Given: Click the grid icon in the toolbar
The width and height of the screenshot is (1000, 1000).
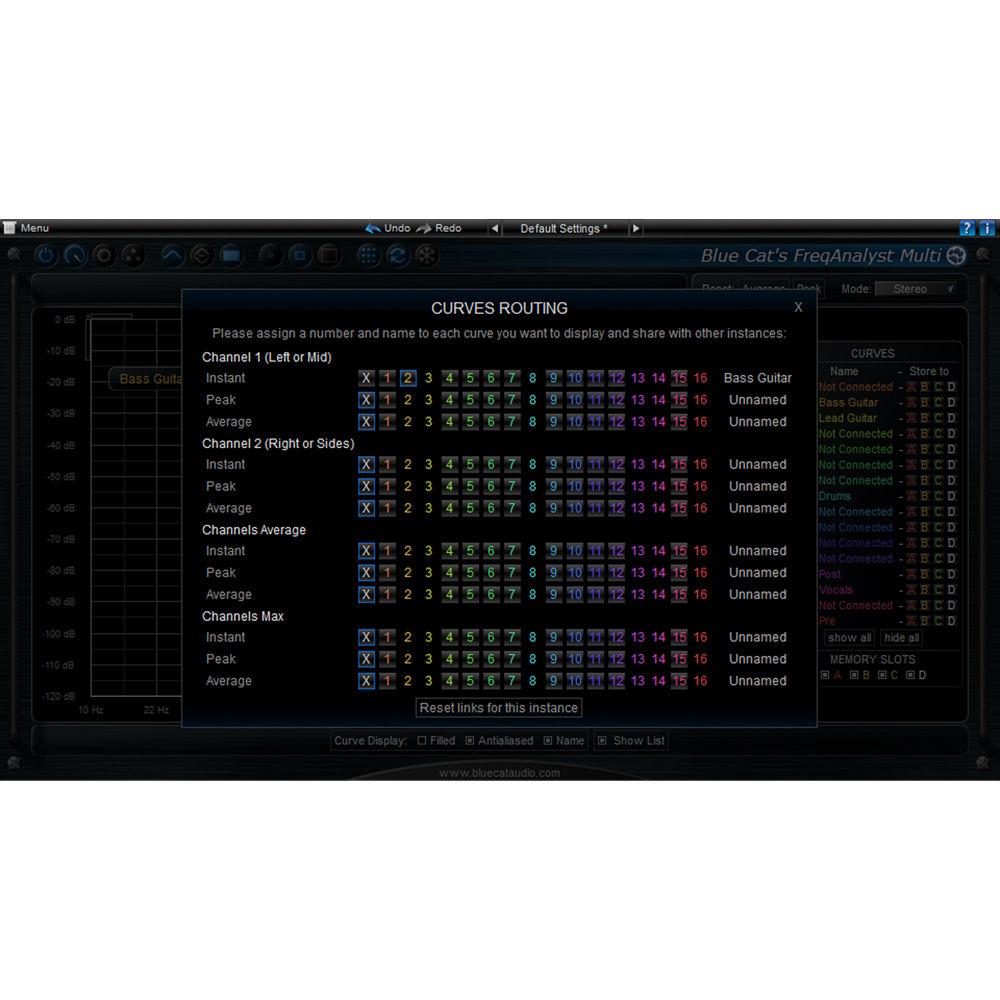Looking at the screenshot, I should click(368, 255).
